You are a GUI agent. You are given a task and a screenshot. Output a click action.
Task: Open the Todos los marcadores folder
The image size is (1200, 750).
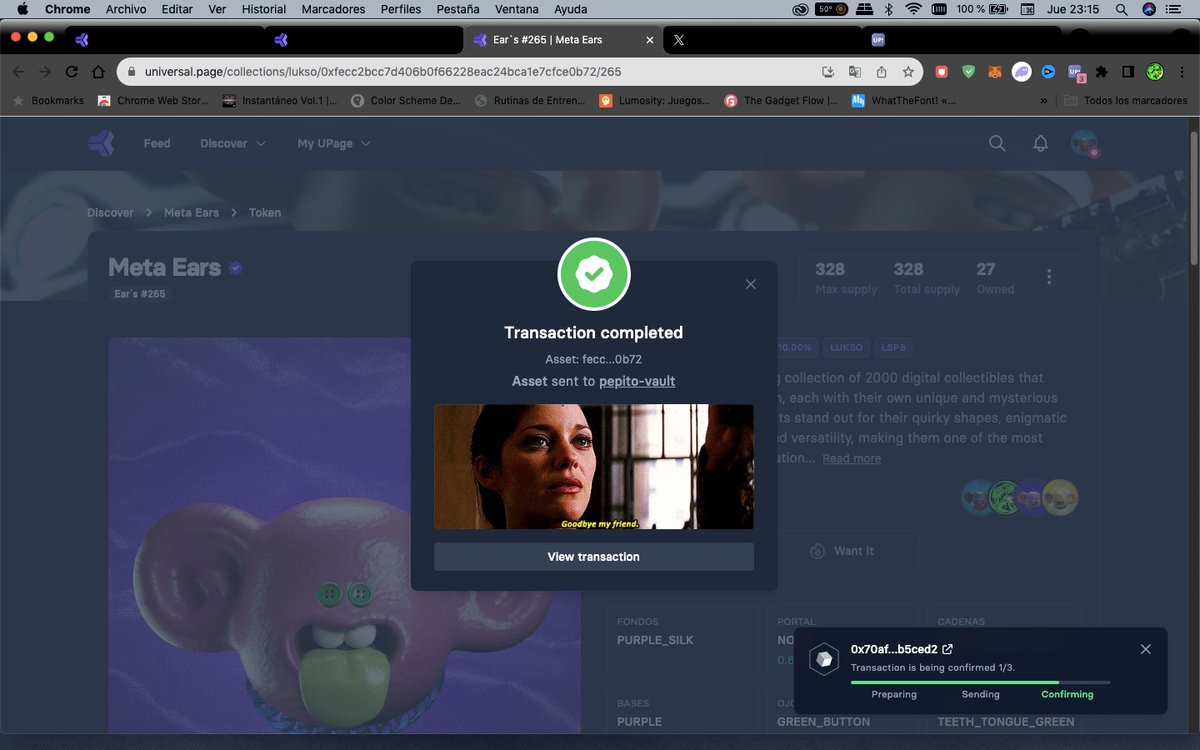point(1126,100)
